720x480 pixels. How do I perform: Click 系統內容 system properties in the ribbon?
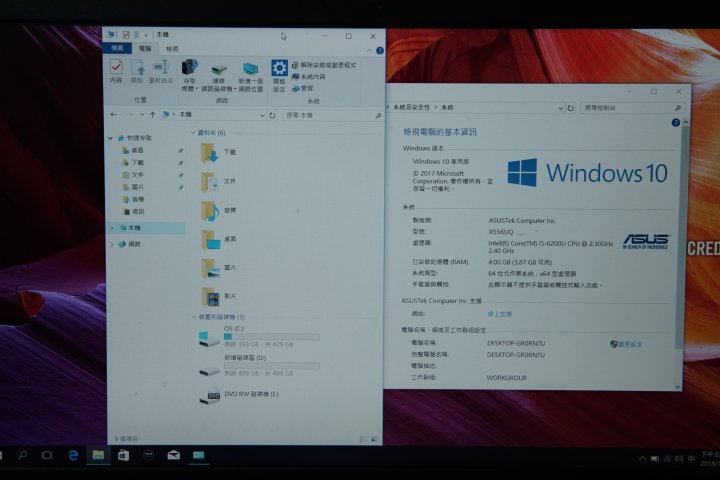click(x=309, y=77)
